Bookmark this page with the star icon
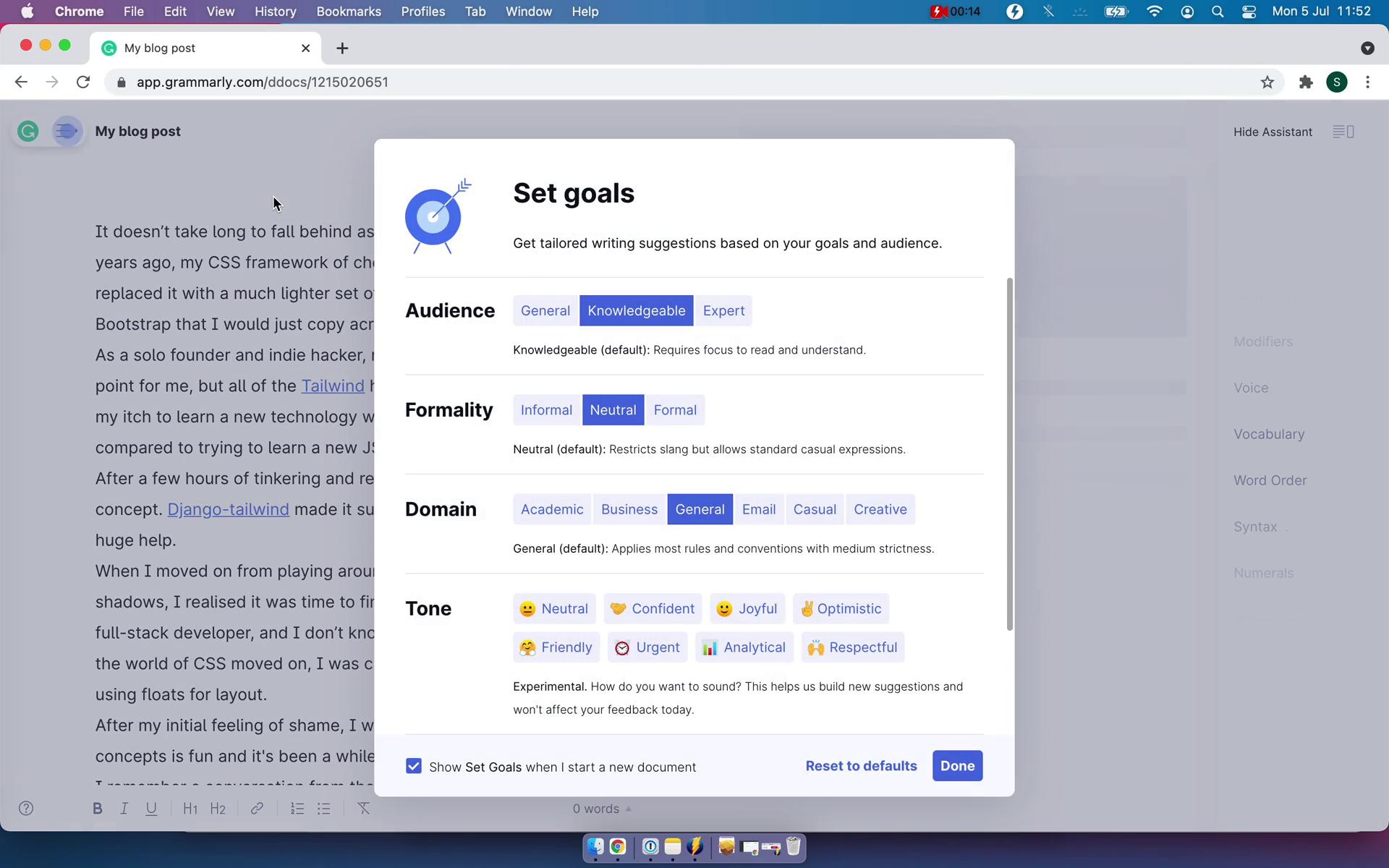This screenshot has height=868, width=1389. point(1267,82)
